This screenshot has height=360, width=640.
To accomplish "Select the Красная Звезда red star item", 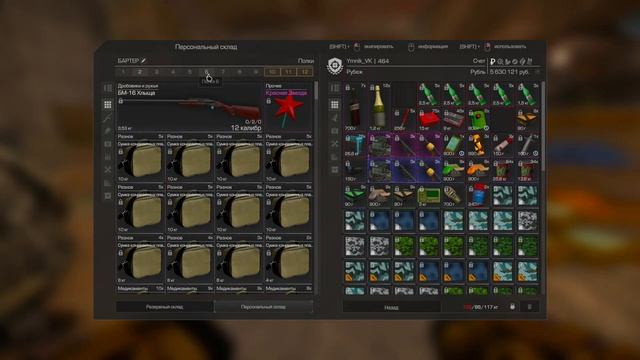I will click(x=289, y=107).
